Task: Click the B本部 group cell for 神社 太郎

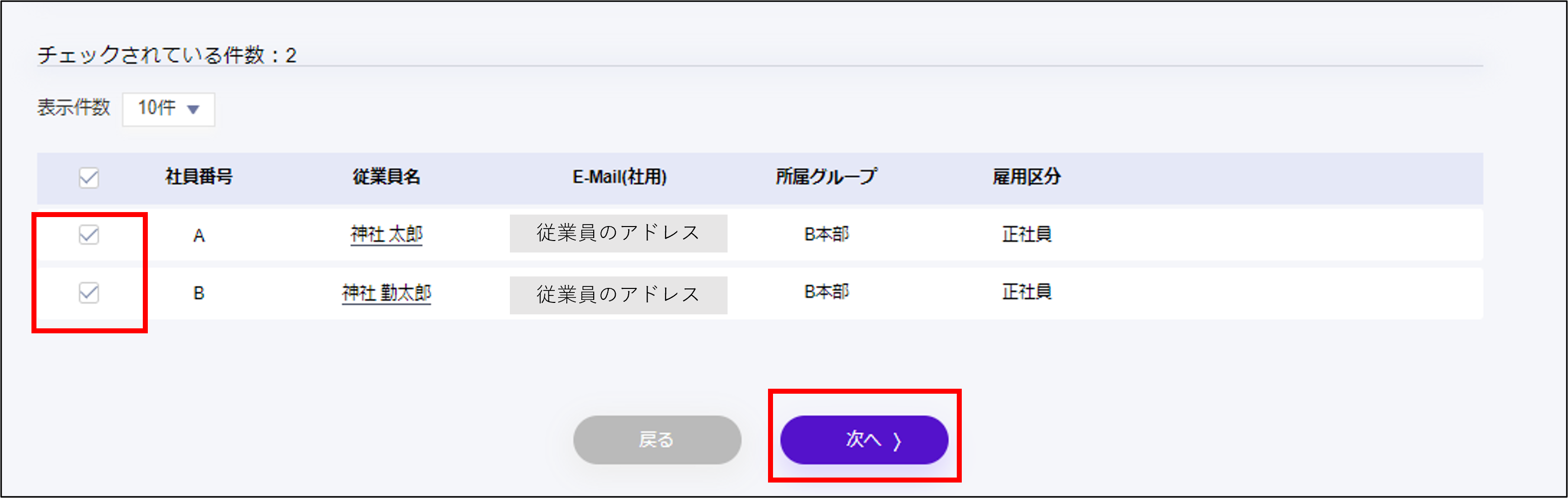Action: (826, 234)
